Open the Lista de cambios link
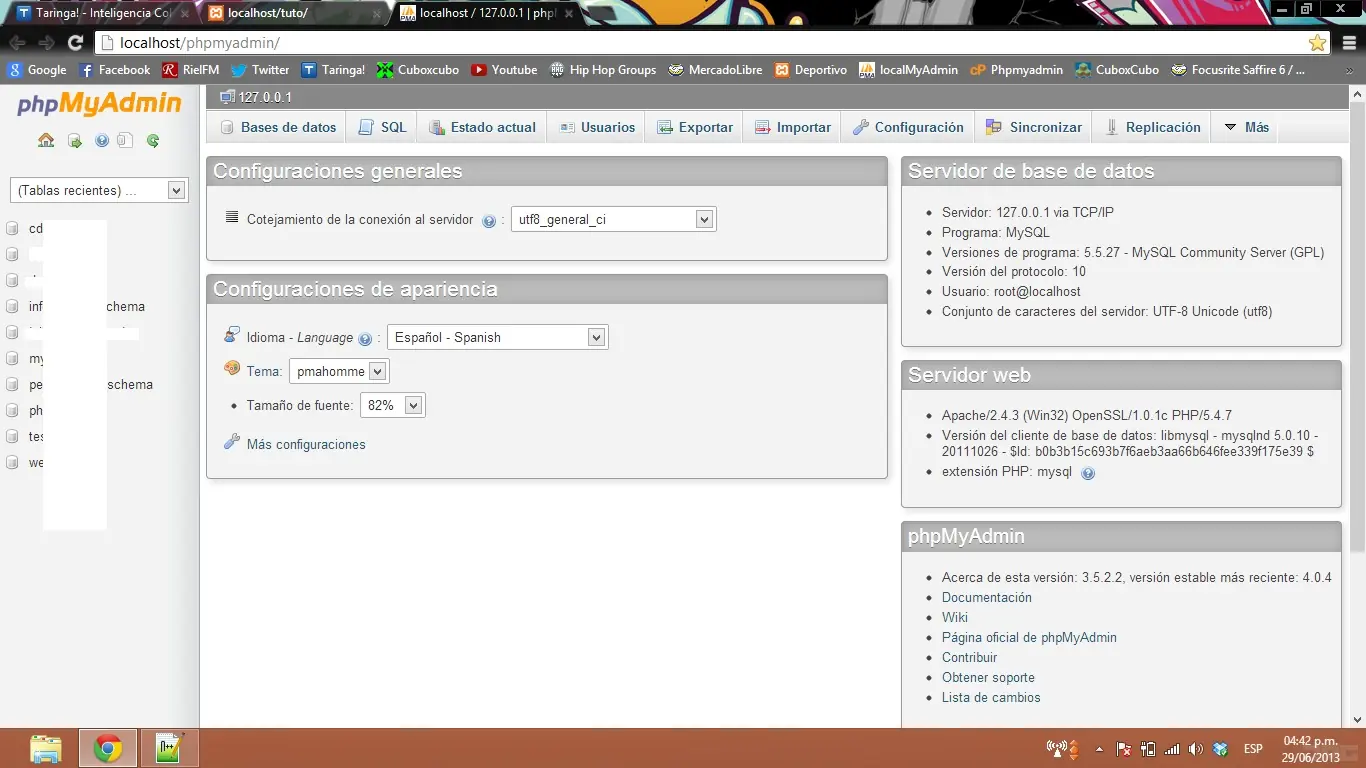 tap(991, 698)
